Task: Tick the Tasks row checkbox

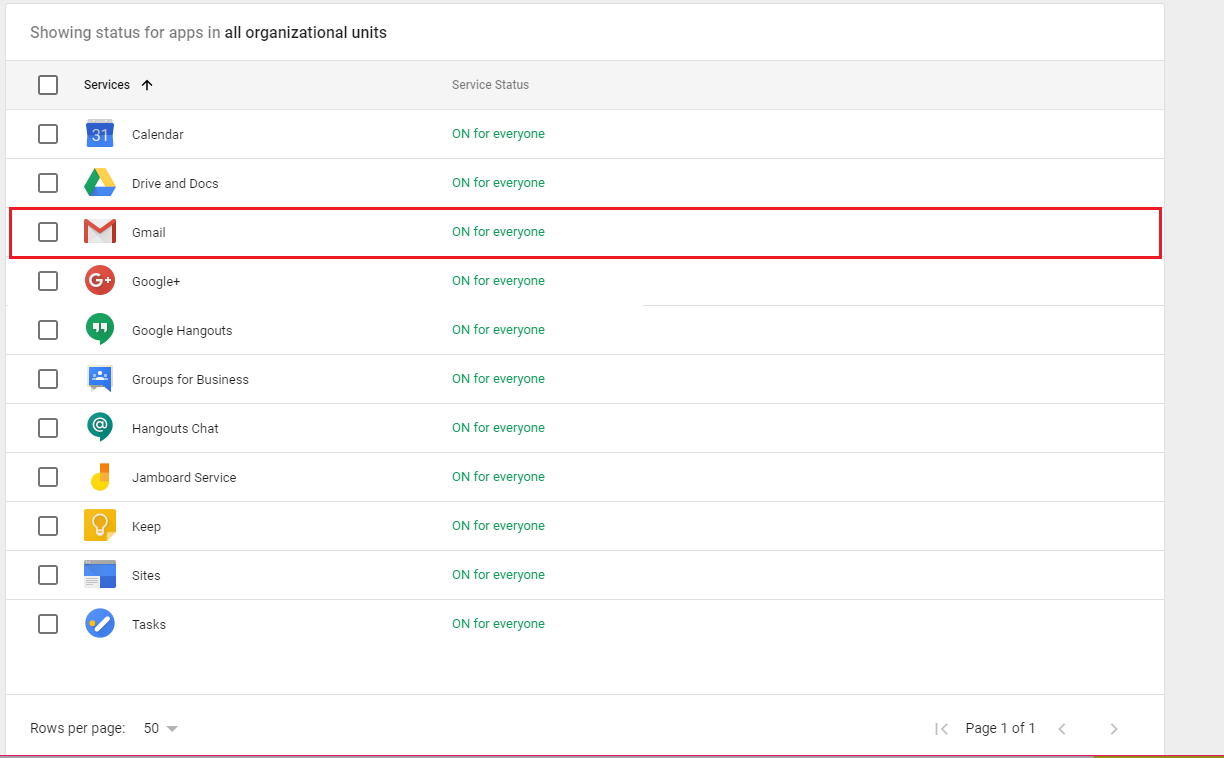Action: click(48, 624)
